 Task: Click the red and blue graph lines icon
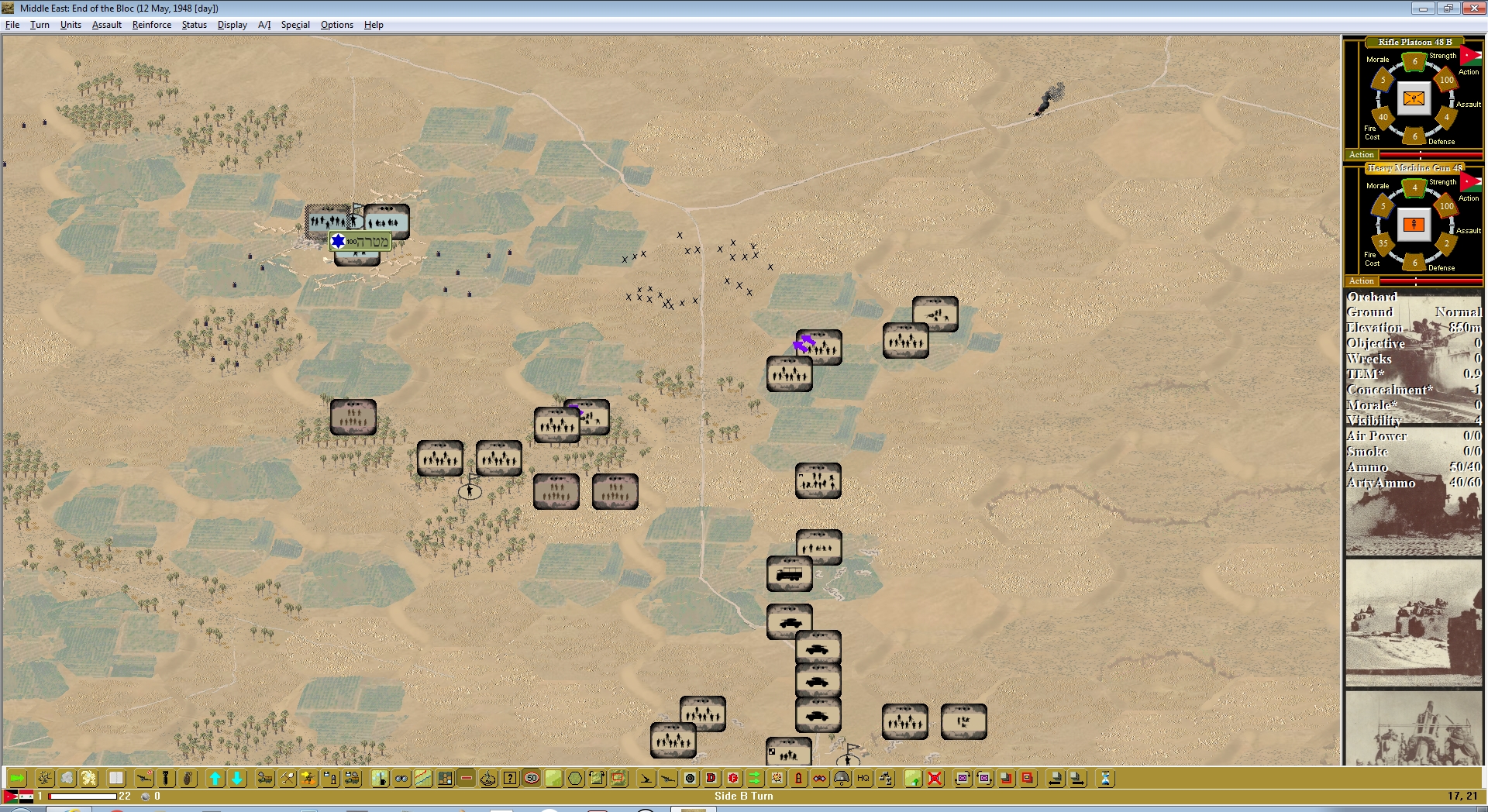423,778
